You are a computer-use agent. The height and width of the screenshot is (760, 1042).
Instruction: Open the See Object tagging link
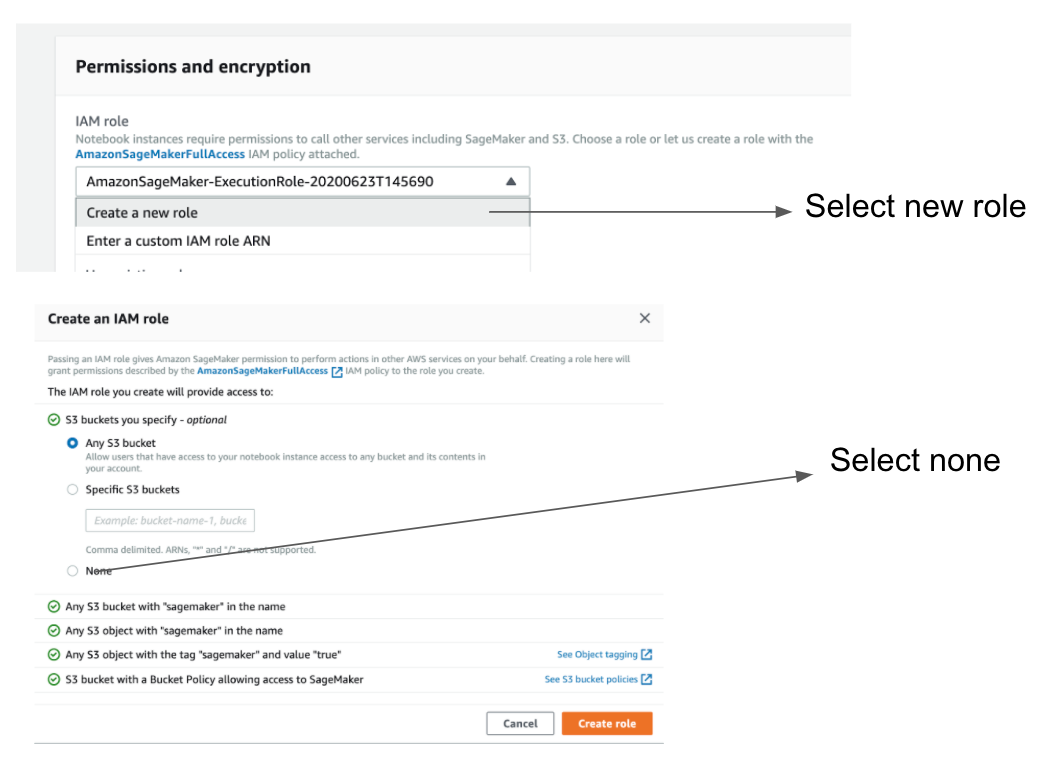(x=597, y=655)
